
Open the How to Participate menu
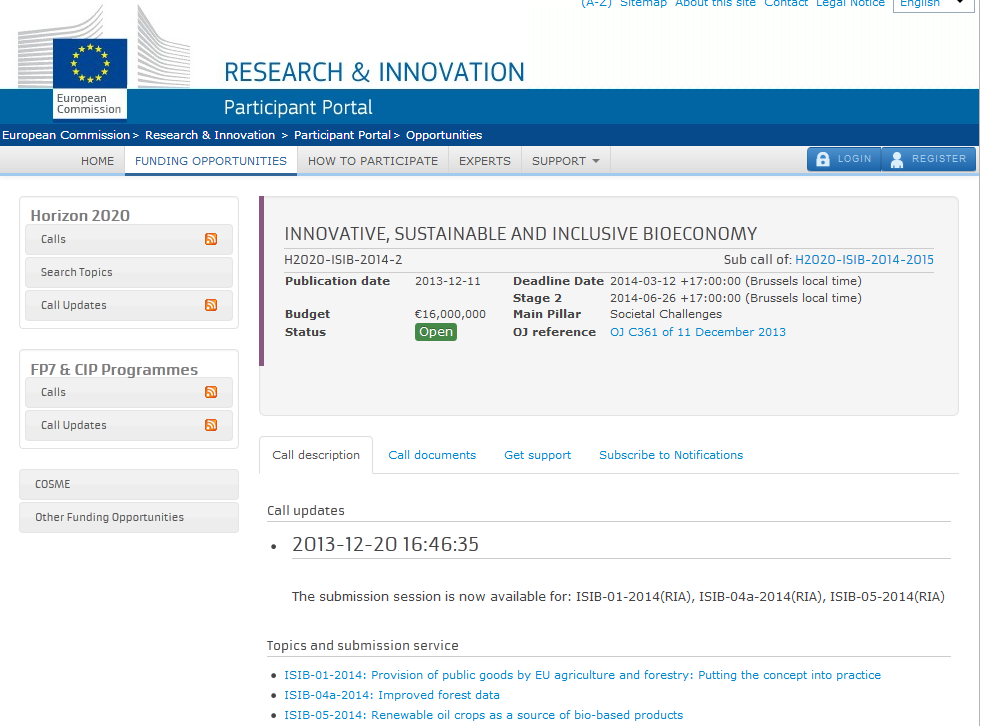[x=373, y=161]
